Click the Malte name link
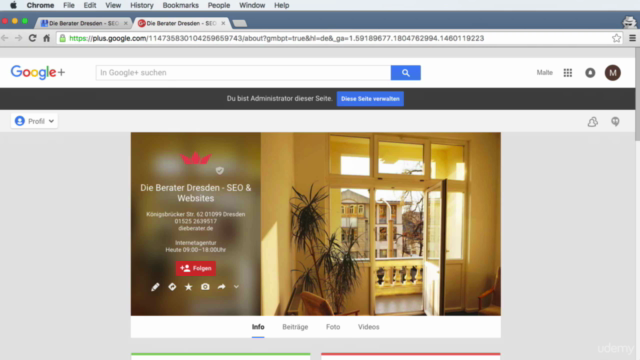The image size is (640, 360). (544, 73)
